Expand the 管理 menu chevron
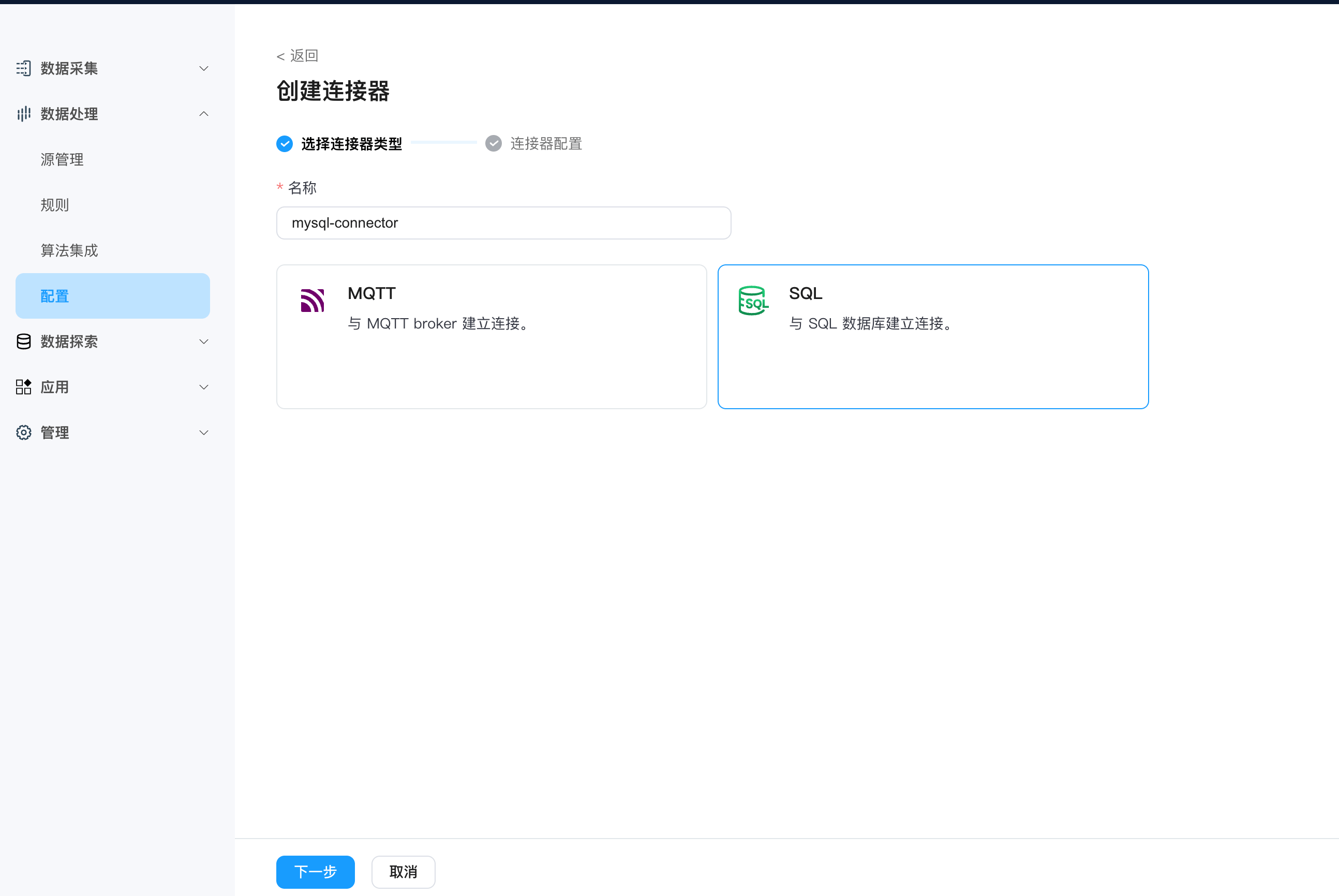Viewport: 1339px width, 896px height. point(203,432)
